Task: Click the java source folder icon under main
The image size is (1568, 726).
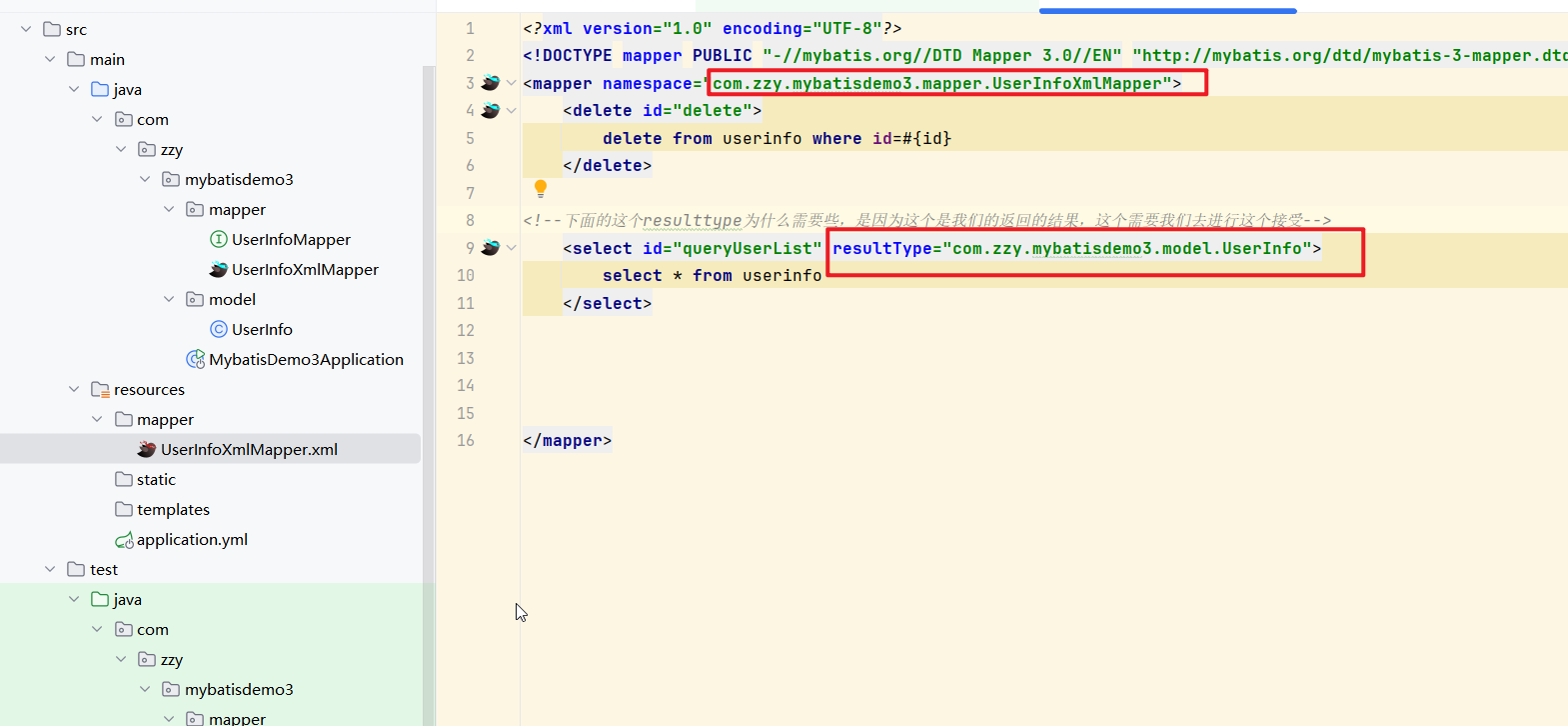Action: 100,89
